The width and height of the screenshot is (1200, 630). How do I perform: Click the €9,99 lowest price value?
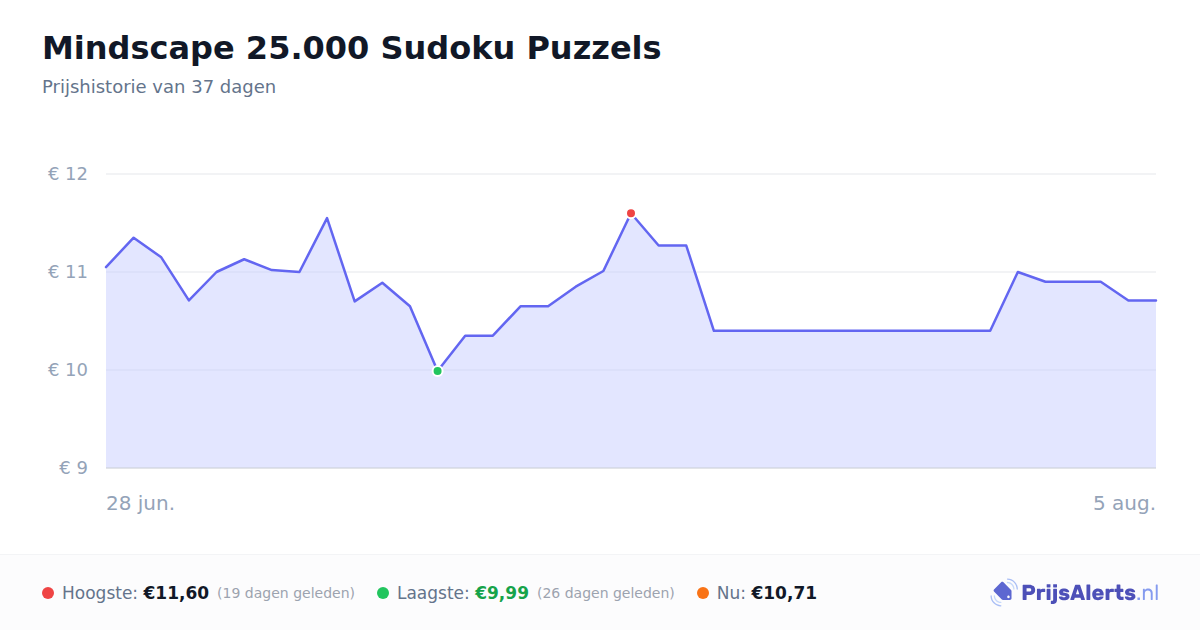pyautogui.click(x=502, y=593)
